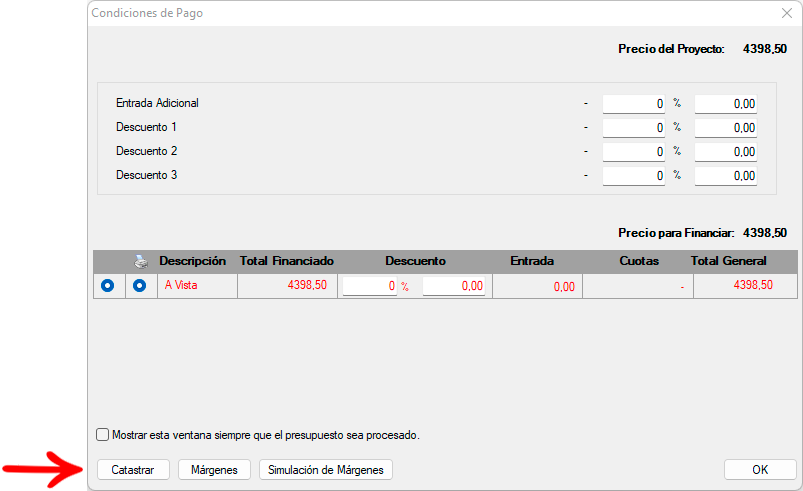Click the A Vista Cuotas dash cell
Image resolution: width=803 pixels, height=491 pixels.
(x=638, y=286)
